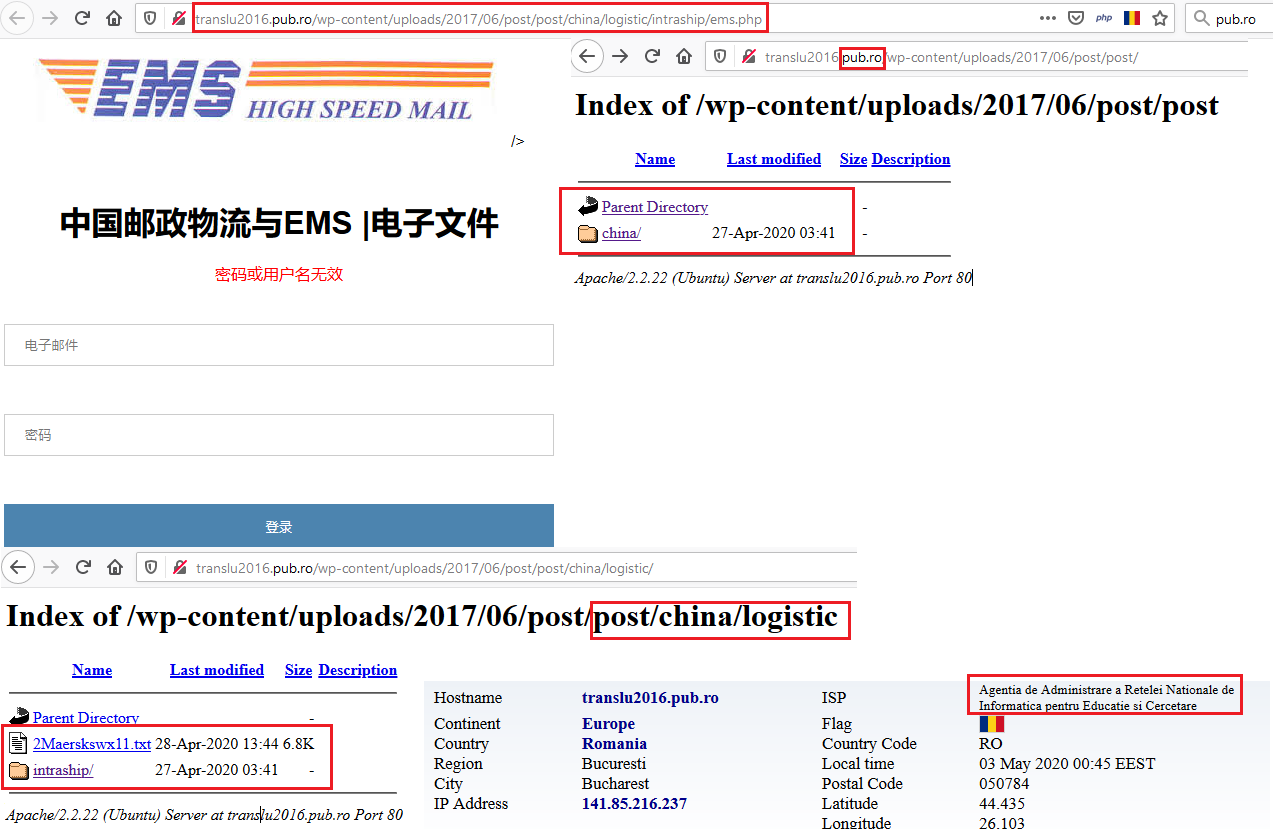Click the Postal Code value 050784
Screen dimensions: 1273x829
(1004, 784)
